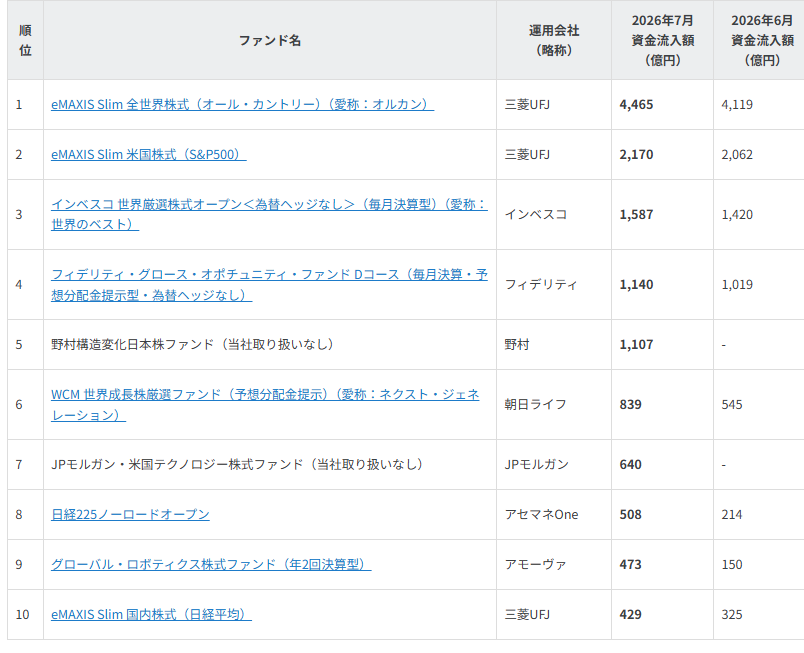Click the 4,119 June value
The height and width of the screenshot is (653, 804).
point(737,105)
